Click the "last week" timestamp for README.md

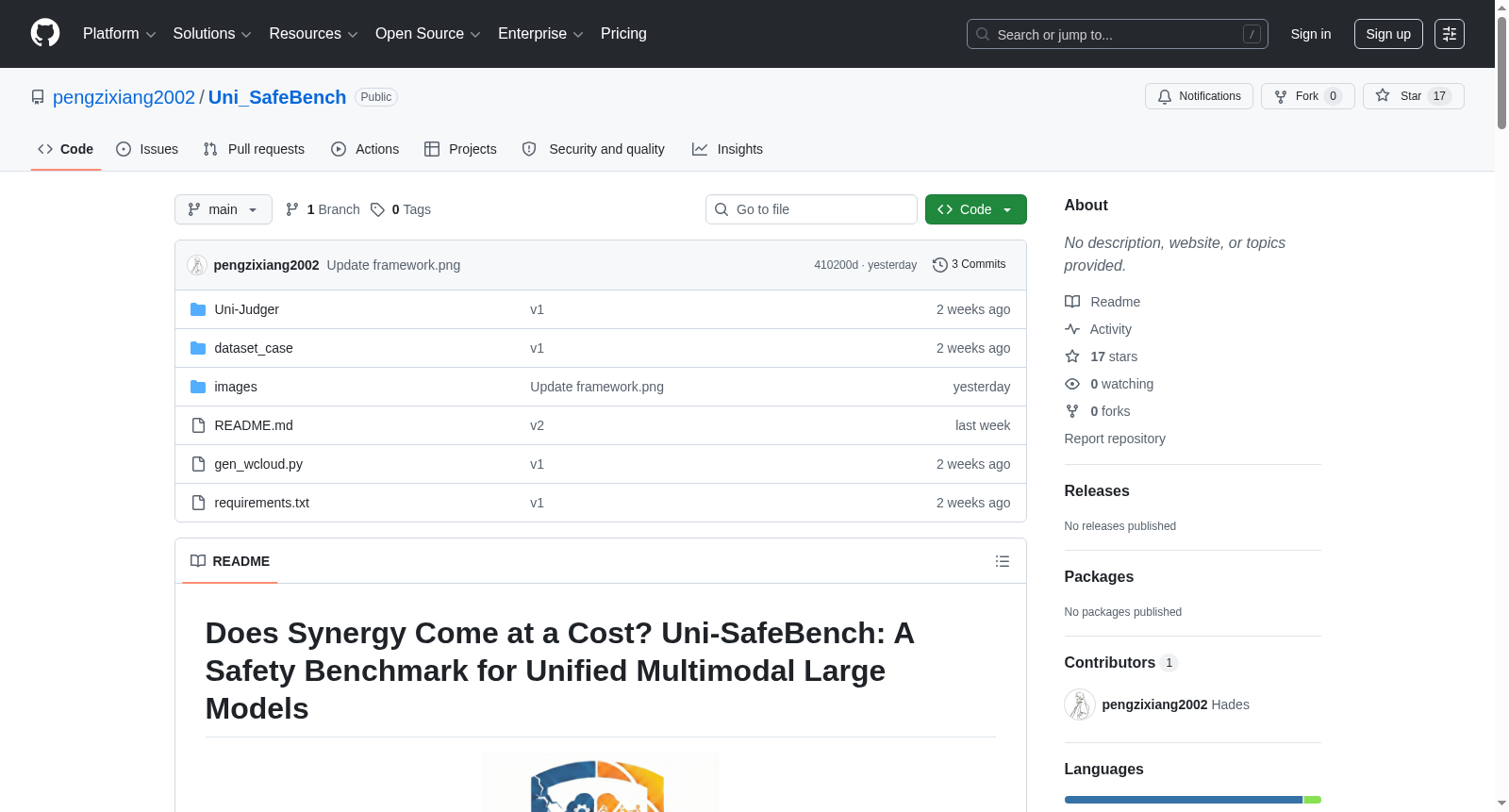click(983, 425)
